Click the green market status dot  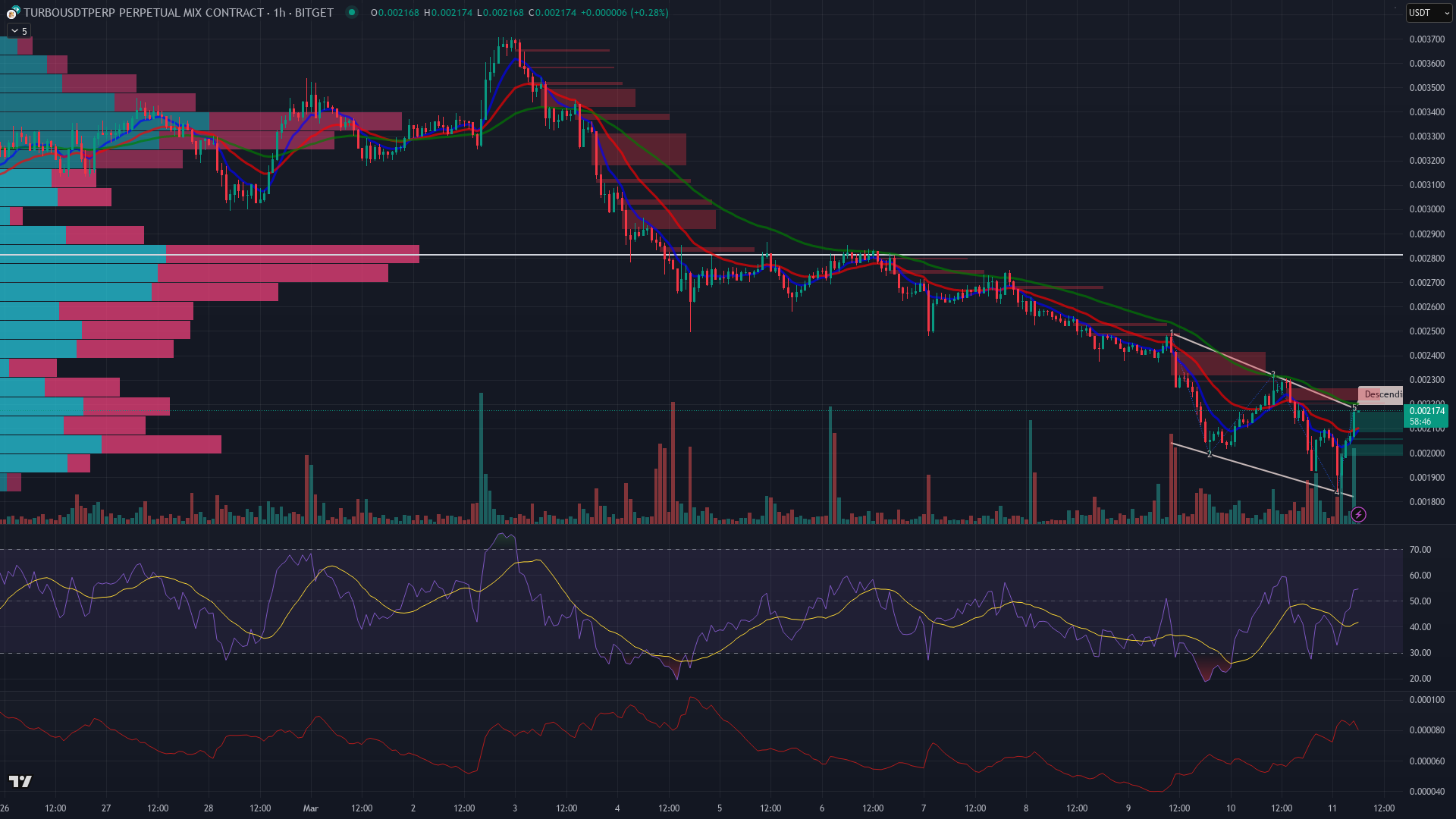point(351,12)
